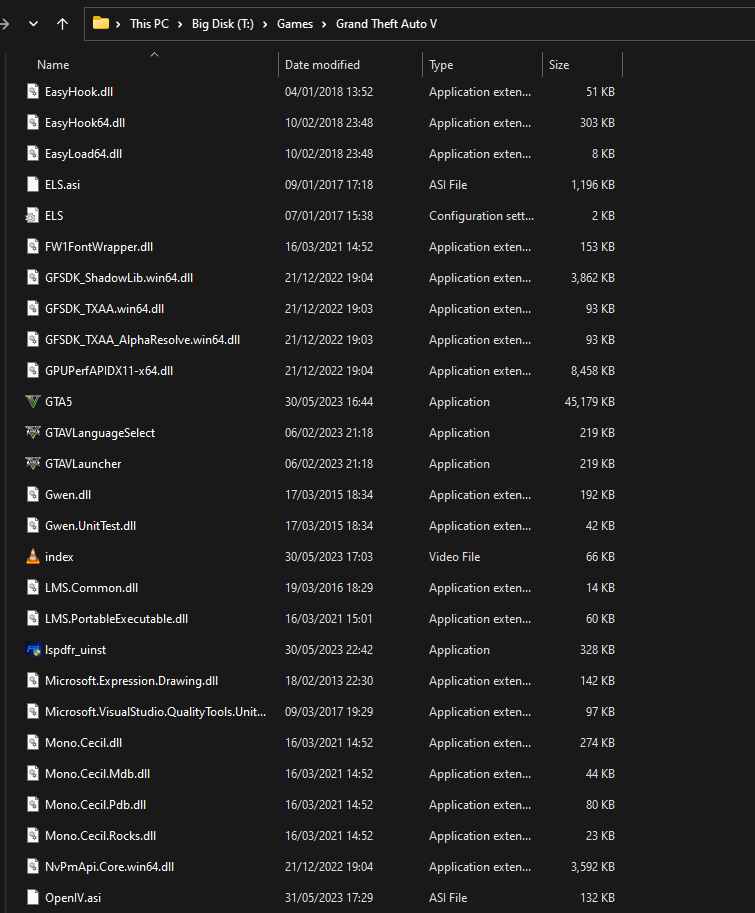The height and width of the screenshot is (913, 755).
Task: Sort files by Date modified column header
Action: tap(350, 65)
